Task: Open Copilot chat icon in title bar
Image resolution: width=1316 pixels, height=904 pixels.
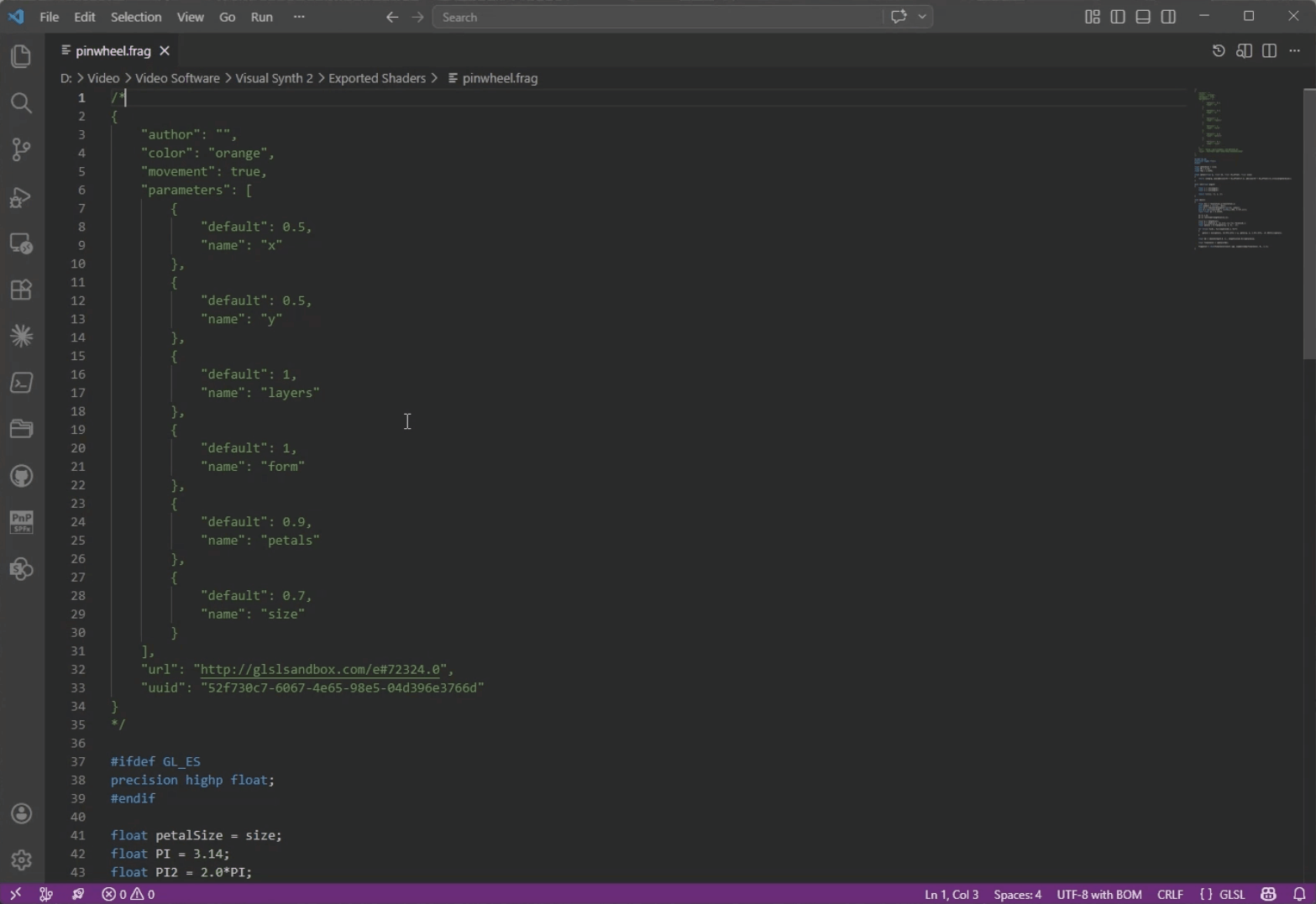Action: 899,17
